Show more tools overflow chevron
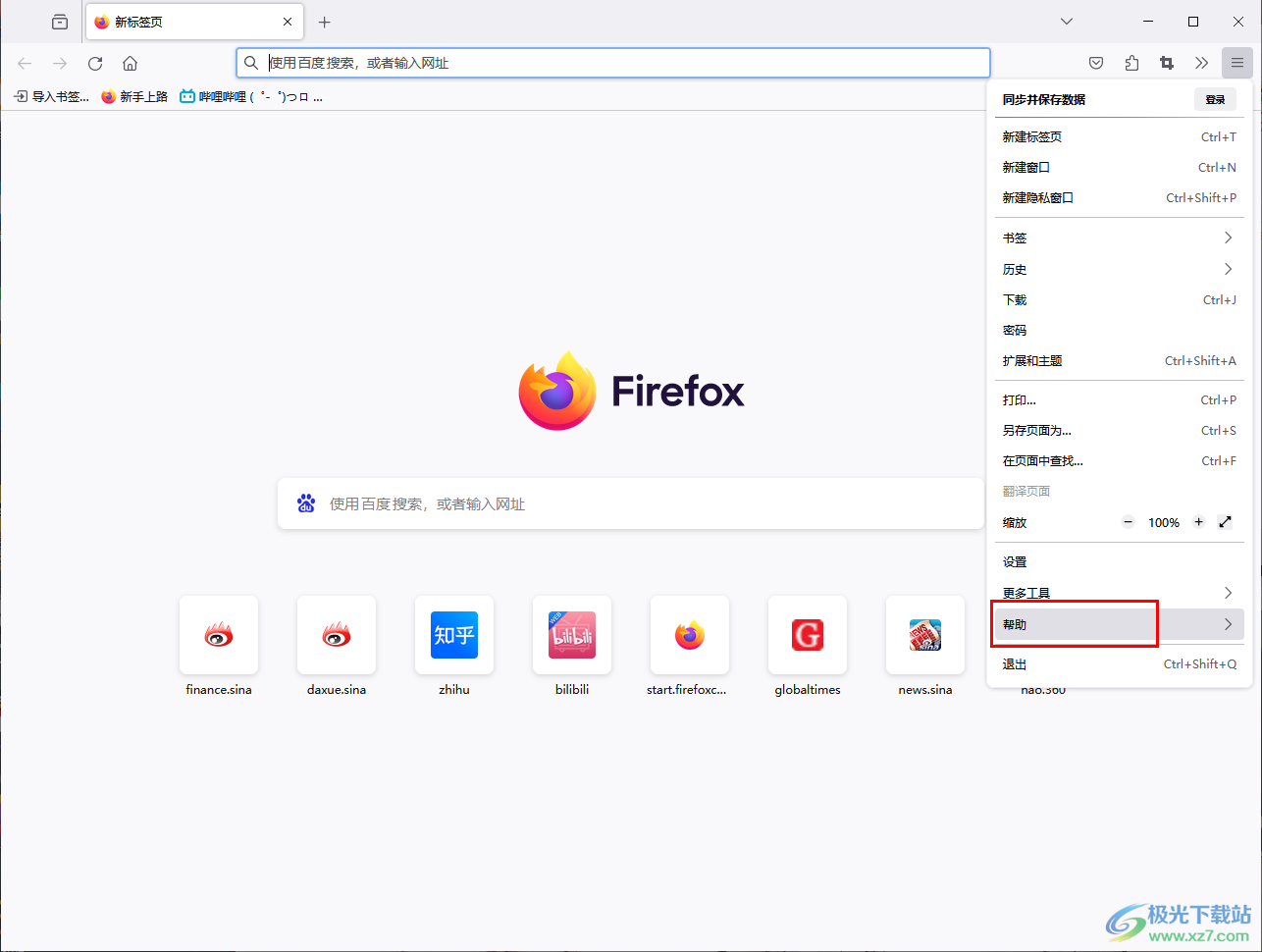This screenshot has width=1262, height=952. (1202, 63)
